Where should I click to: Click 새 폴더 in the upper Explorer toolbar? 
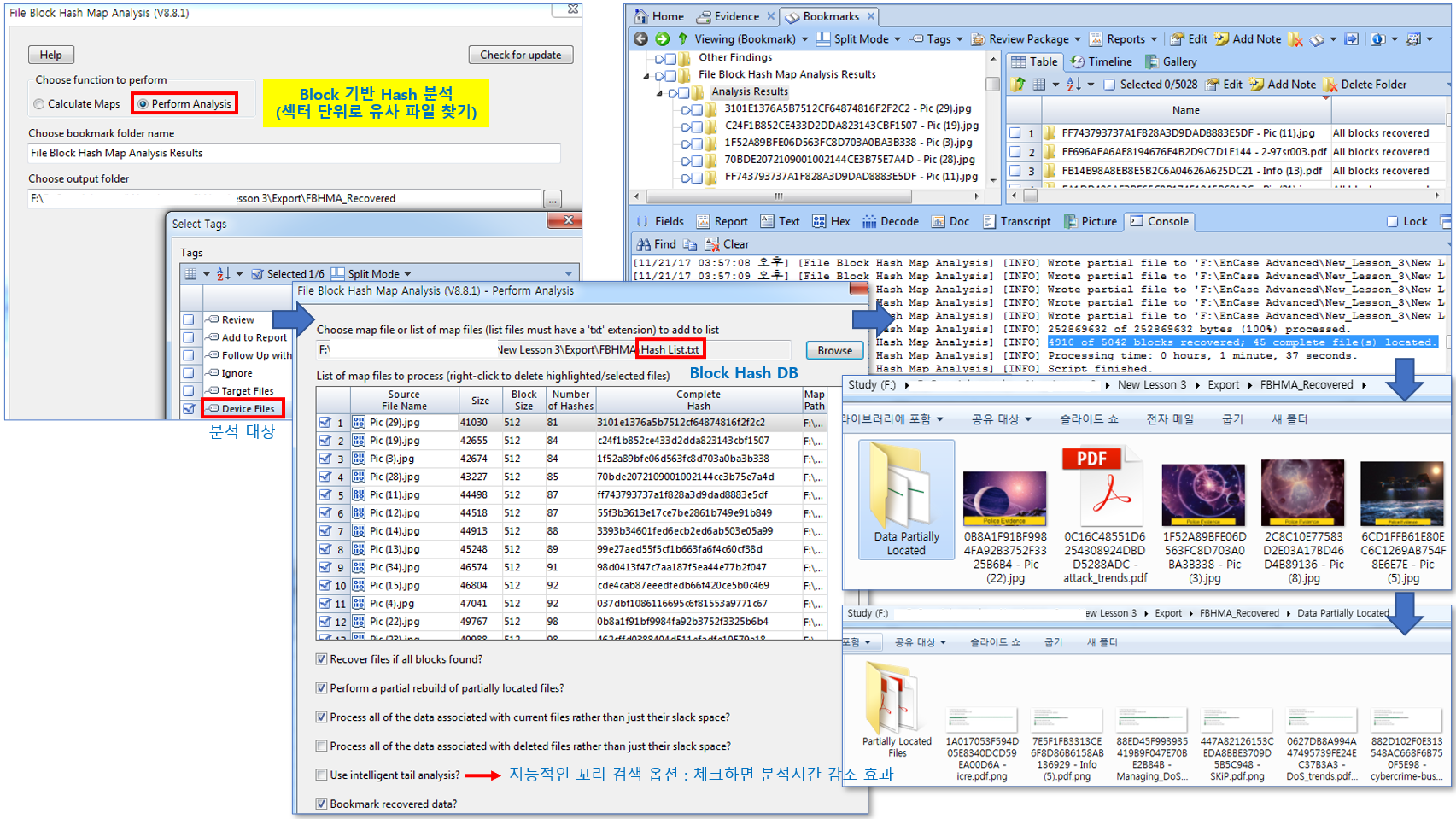coord(1289,419)
